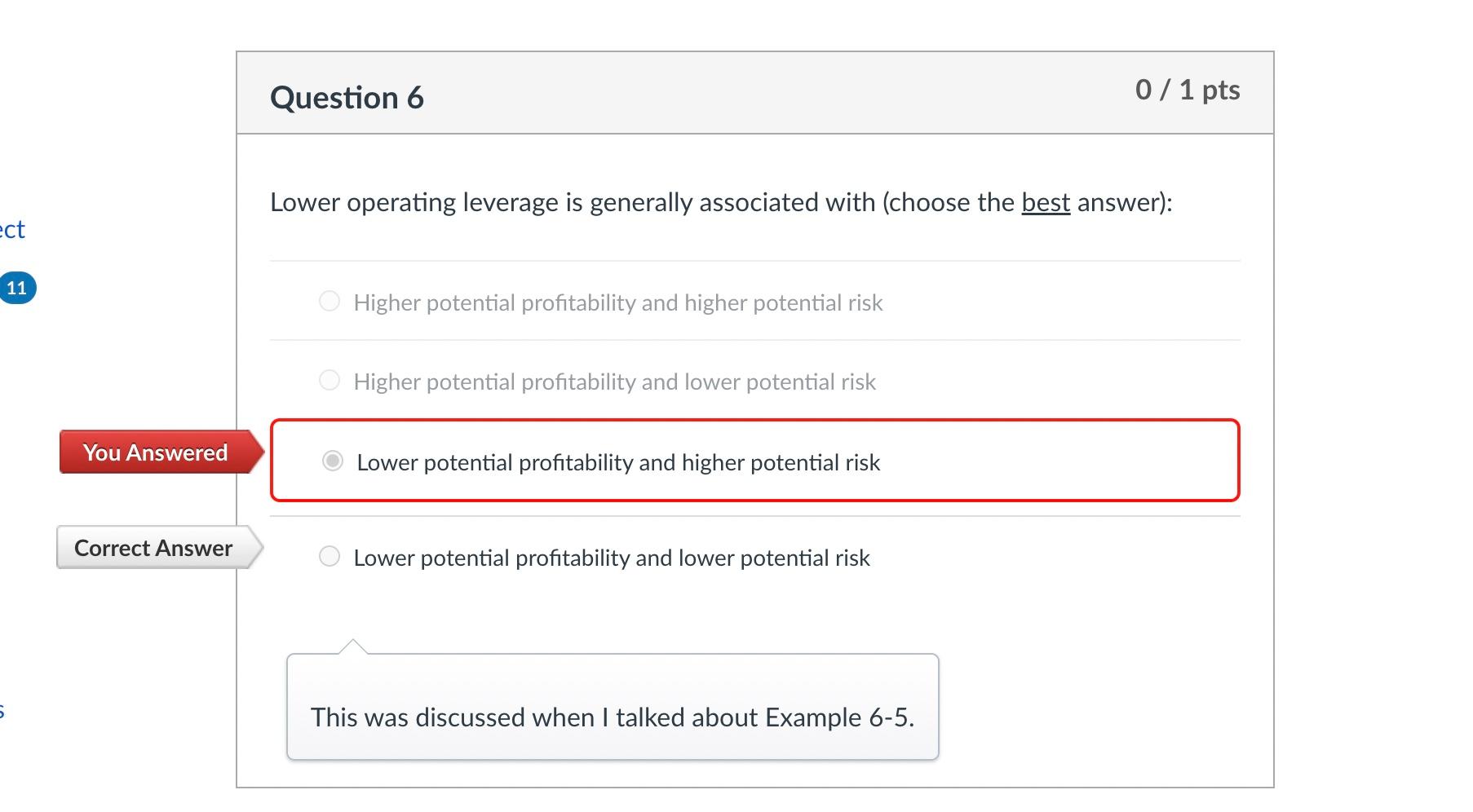Viewport: 1473px width, 812px height.
Task: Open the cut-off 's' link at bottom left
Action: coord(2,711)
